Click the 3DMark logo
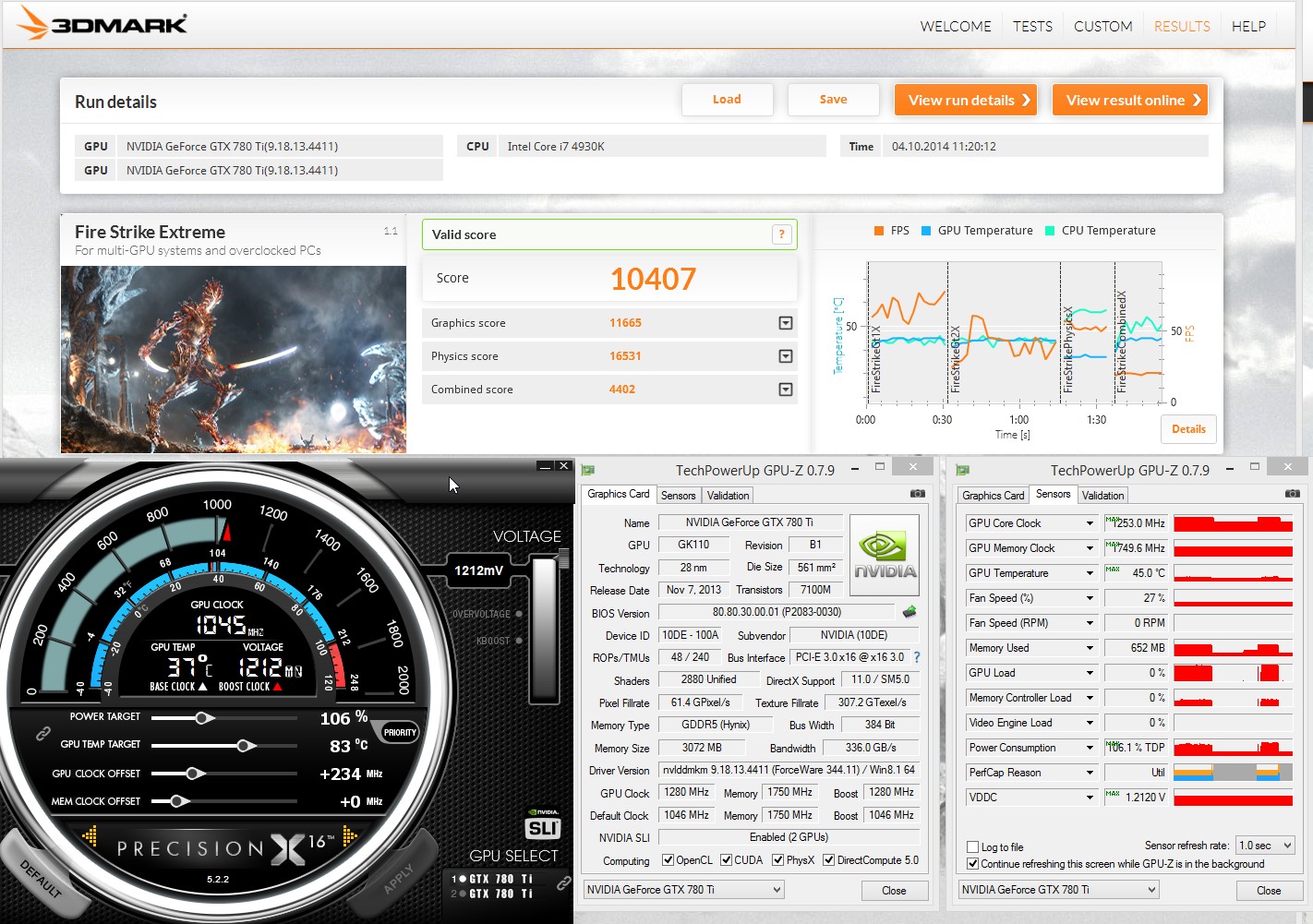The width and height of the screenshot is (1313, 924). coord(102,23)
